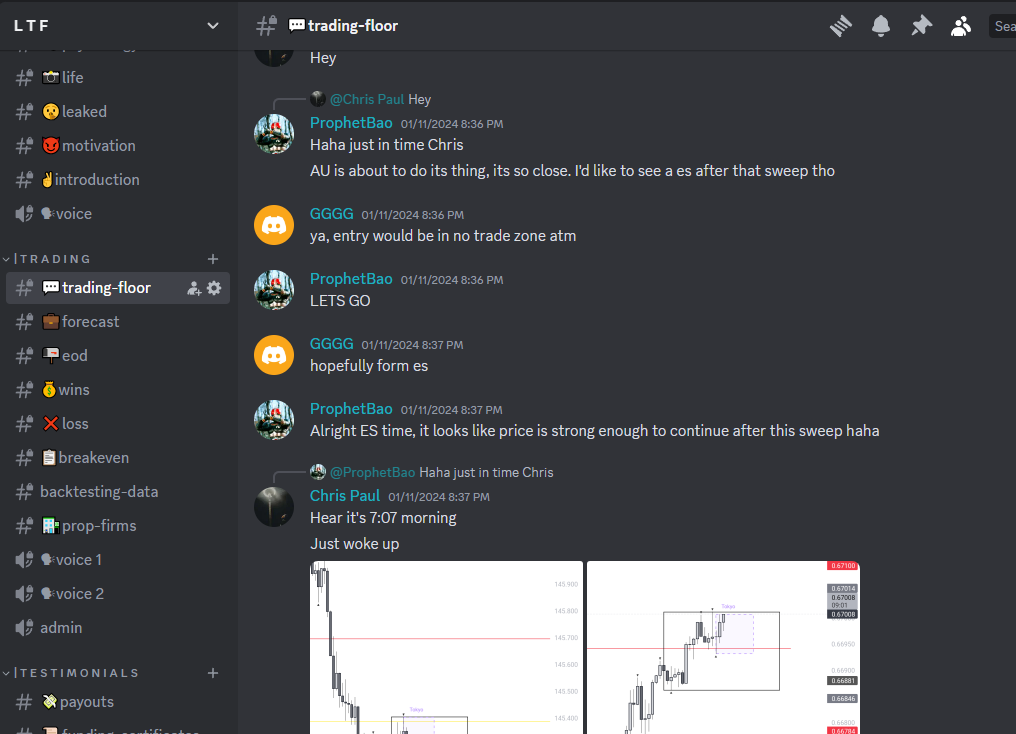Click the @Chris Paul reply mention
This screenshot has height=734, width=1016.
(x=367, y=99)
